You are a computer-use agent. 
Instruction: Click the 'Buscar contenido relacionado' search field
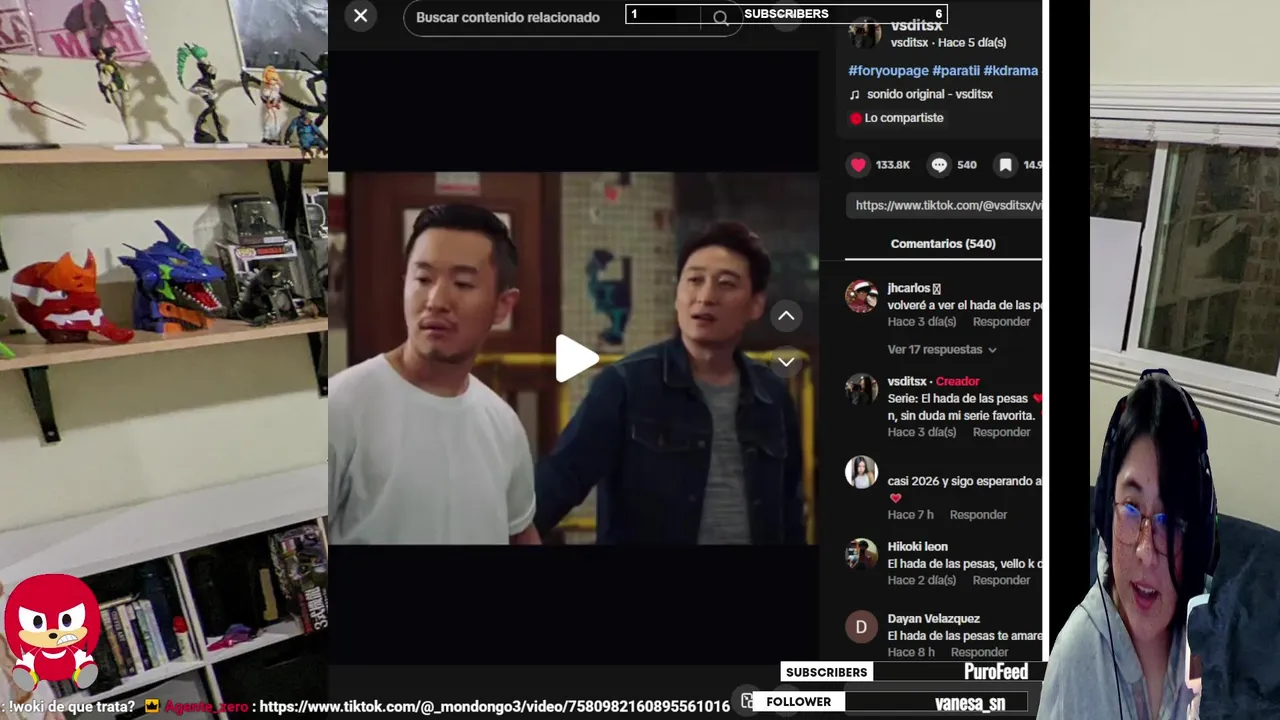click(x=572, y=18)
